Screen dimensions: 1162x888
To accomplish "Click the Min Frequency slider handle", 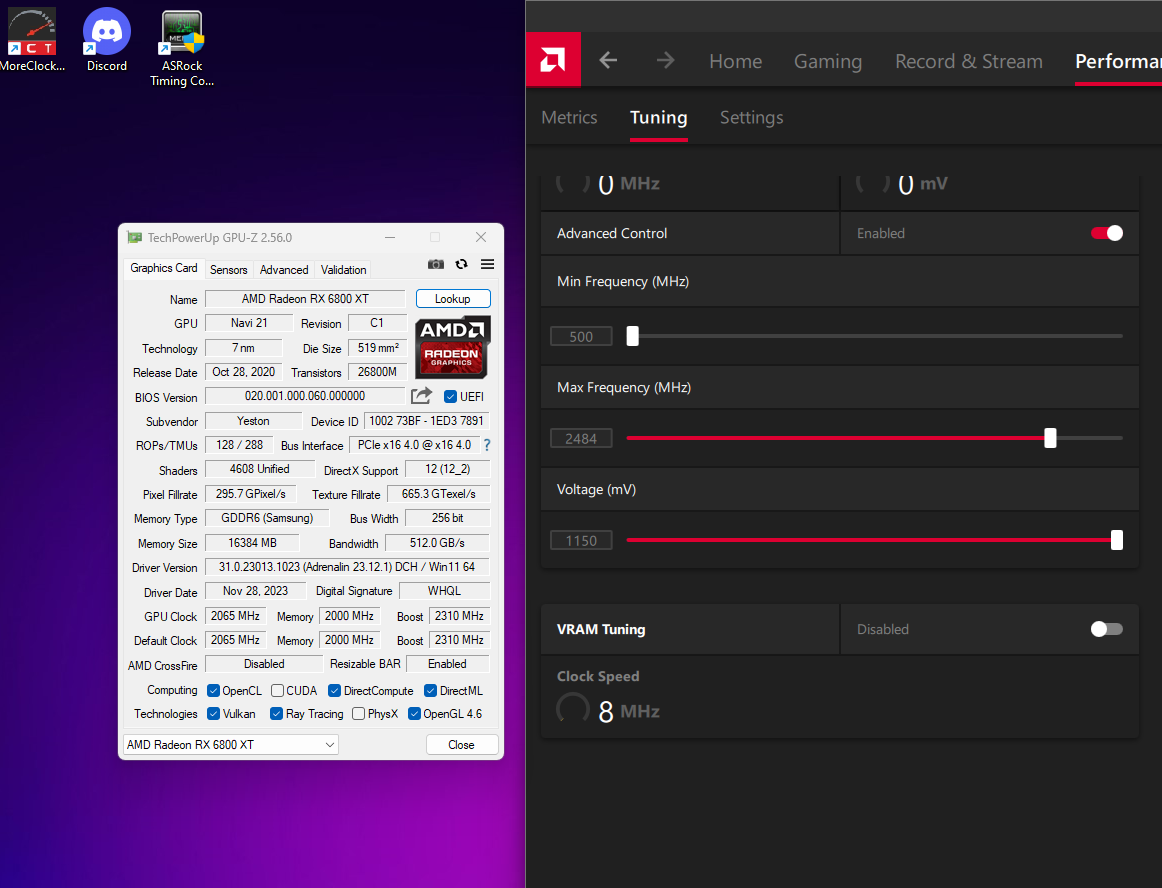I will pyautogui.click(x=632, y=336).
